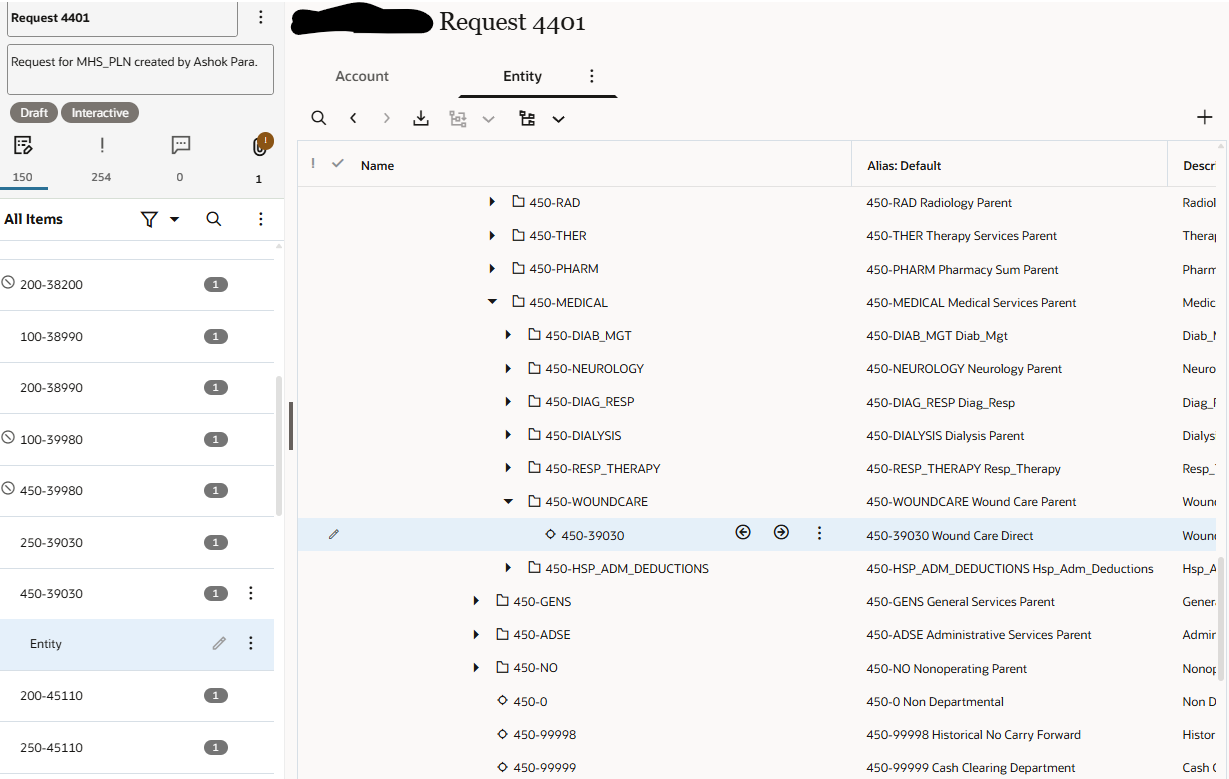
Task: Open the dropdown beside the hierarchy view icon
Action: (x=558, y=119)
